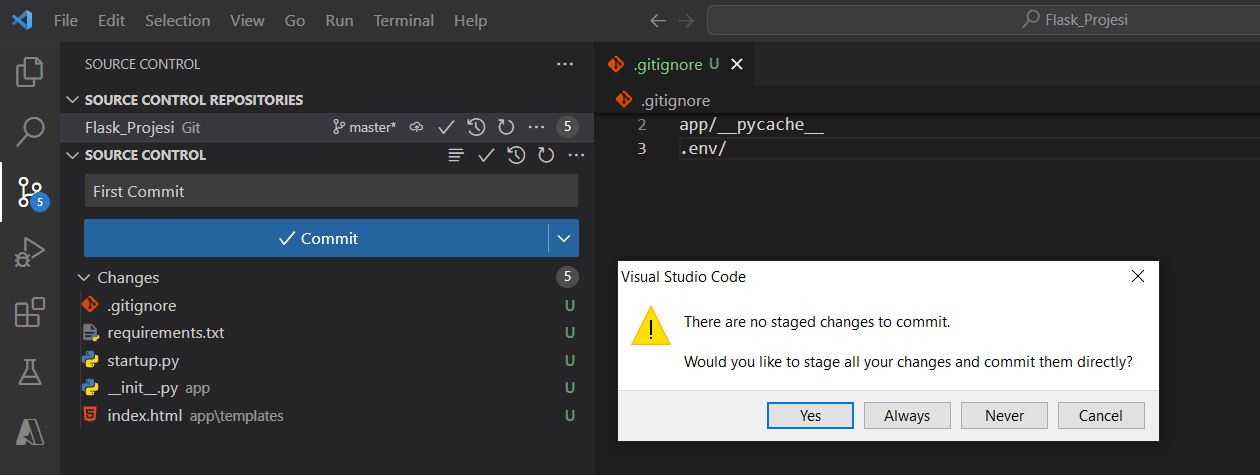Viewport: 1260px width, 475px height.
Task: Open the commit button dropdown arrow
Action: tap(564, 238)
